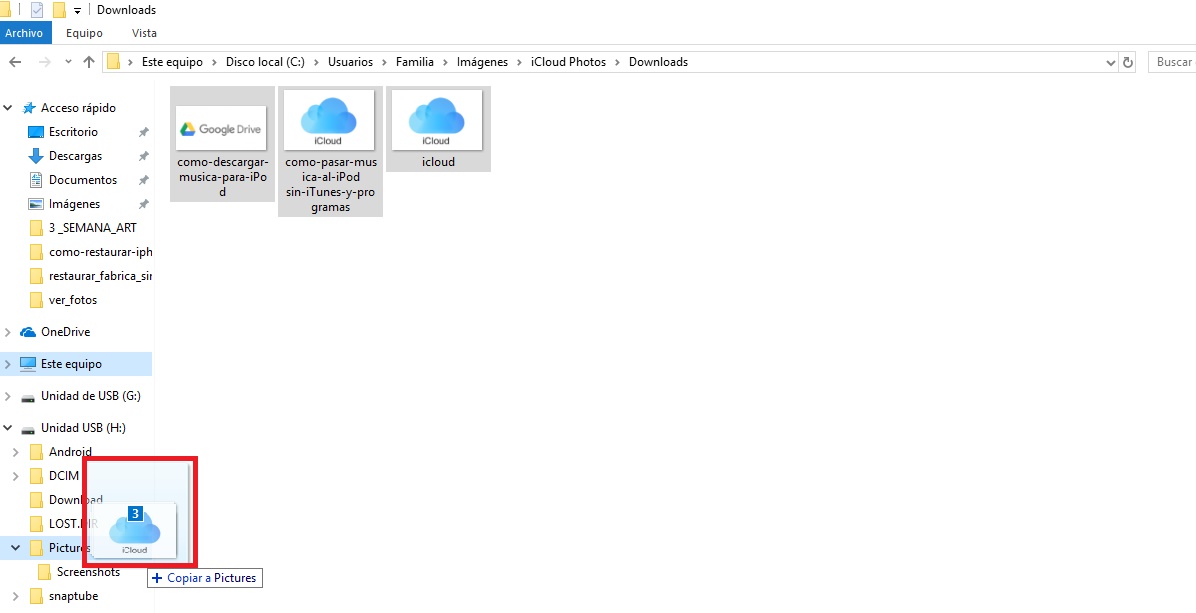
Task: Open the address bar history dropdown
Action: (1110, 63)
